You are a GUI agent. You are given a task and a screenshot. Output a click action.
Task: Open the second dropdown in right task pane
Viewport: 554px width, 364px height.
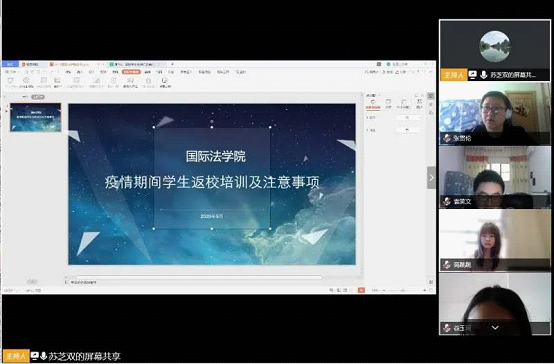tap(408, 130)
